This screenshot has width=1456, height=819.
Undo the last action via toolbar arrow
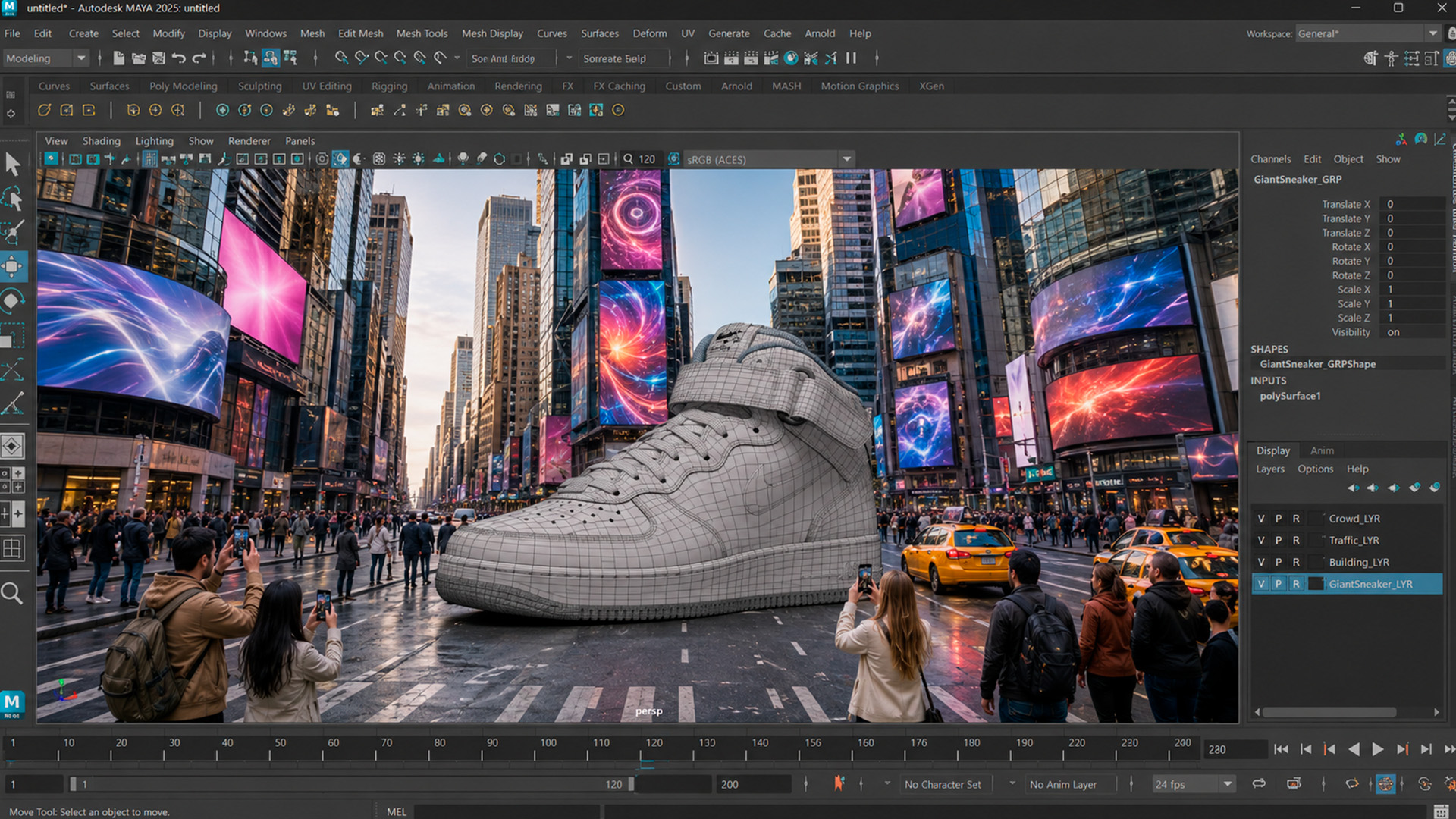[179, 58]
